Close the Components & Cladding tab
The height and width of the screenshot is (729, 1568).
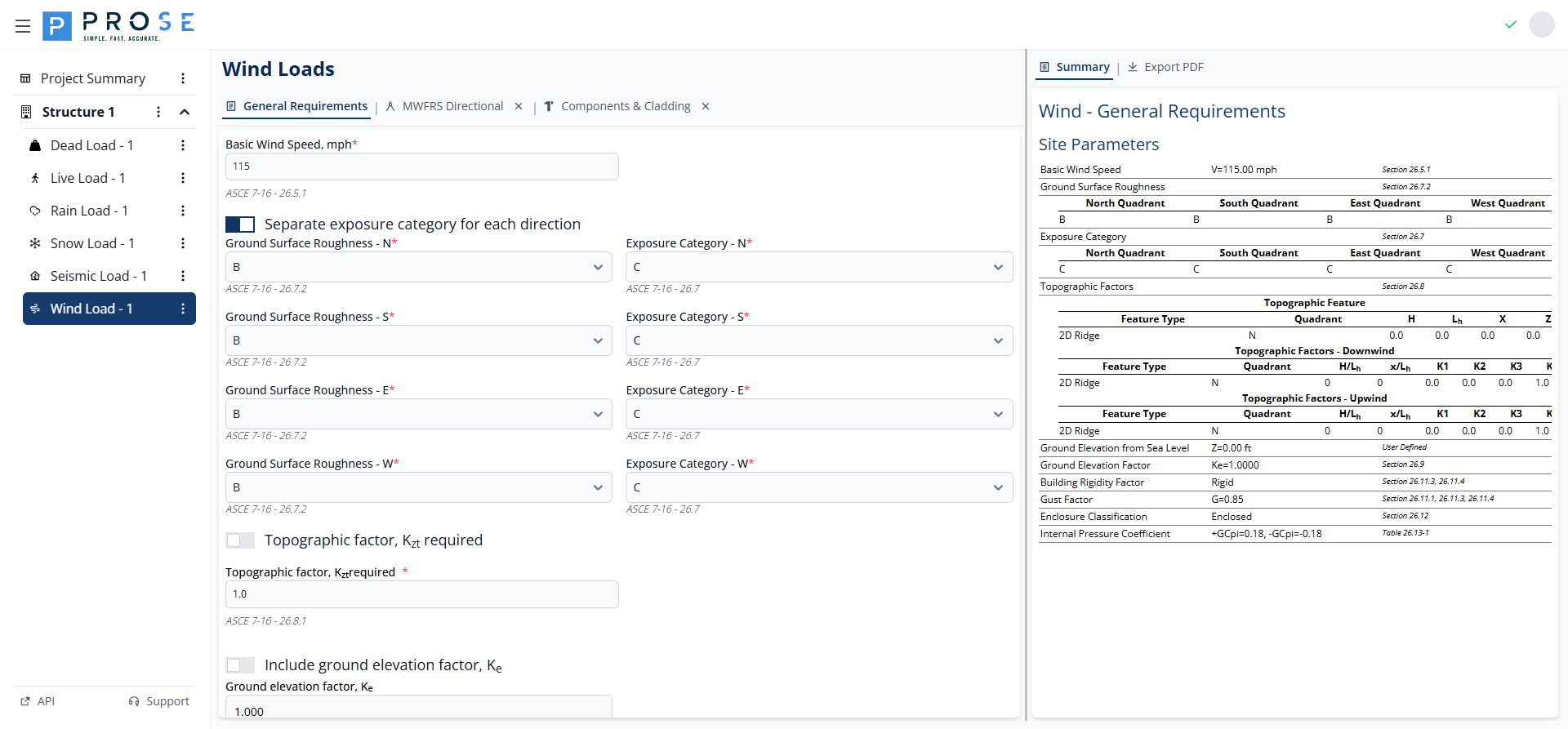[x=706, y=106]
